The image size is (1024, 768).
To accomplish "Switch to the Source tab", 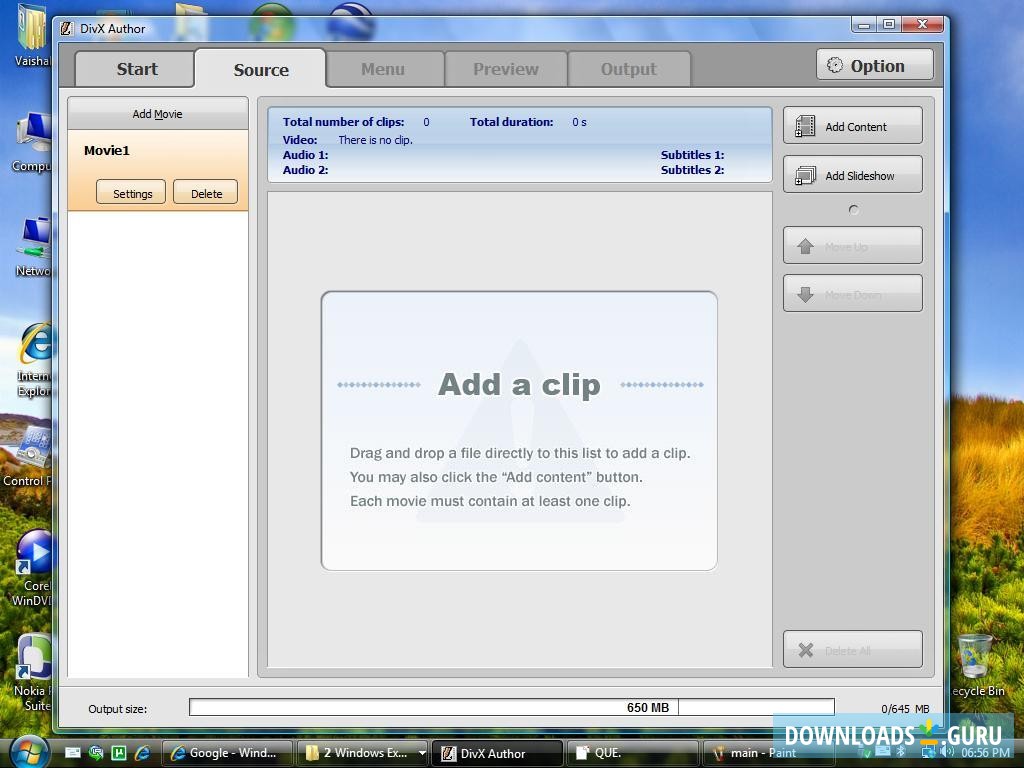I will click(261, 69).
